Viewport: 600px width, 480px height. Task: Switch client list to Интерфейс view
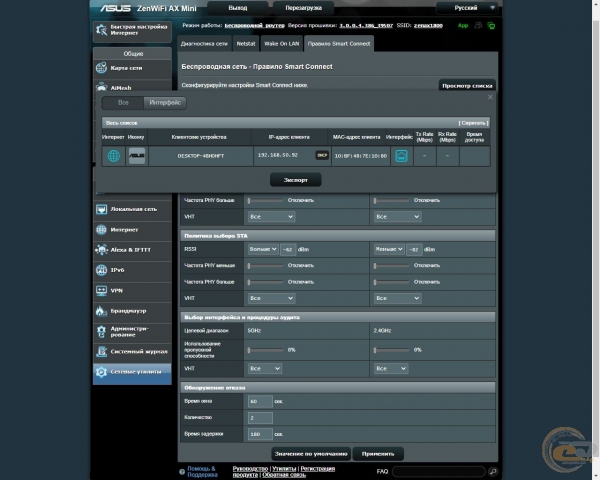165,103
